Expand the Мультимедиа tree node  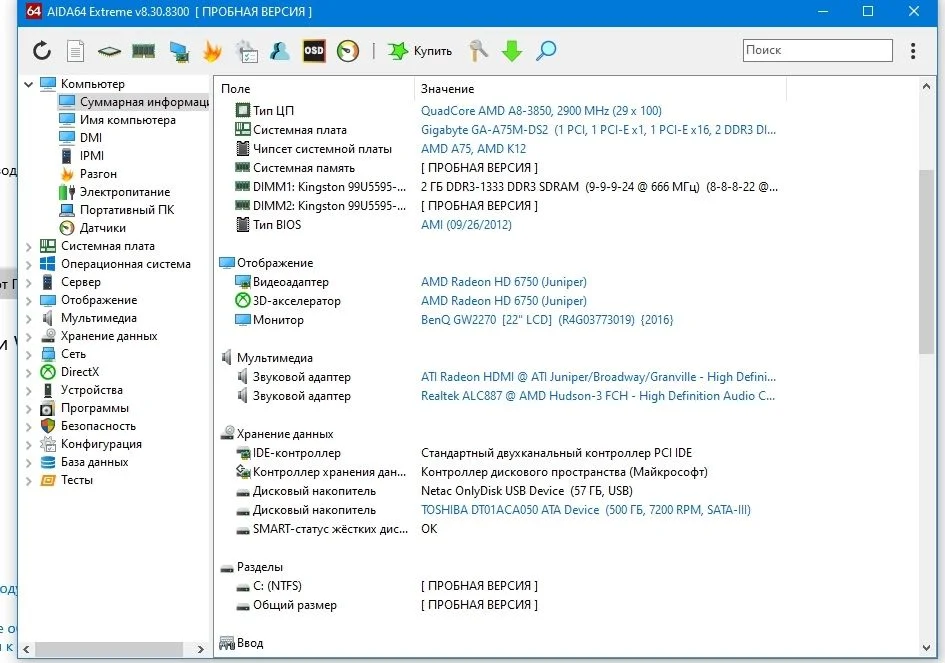tap(28, 318)
